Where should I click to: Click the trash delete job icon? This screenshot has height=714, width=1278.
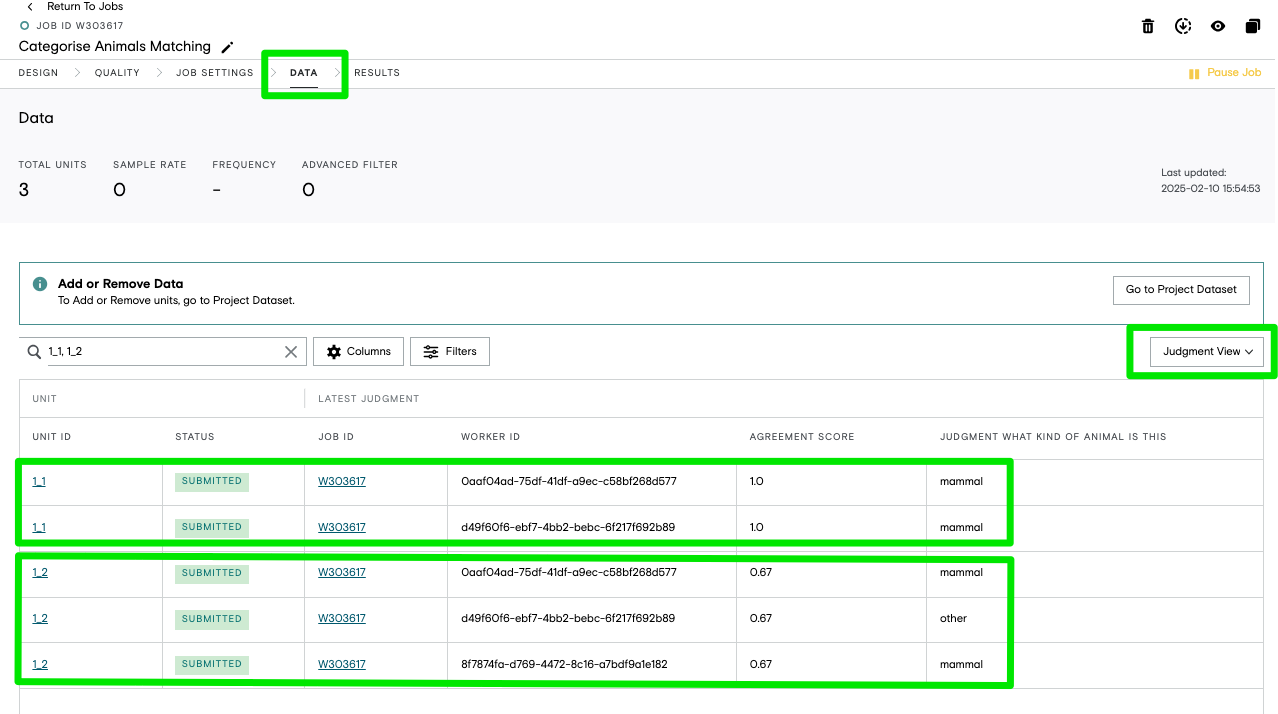pyautogui.click(x=1148, y=27)
